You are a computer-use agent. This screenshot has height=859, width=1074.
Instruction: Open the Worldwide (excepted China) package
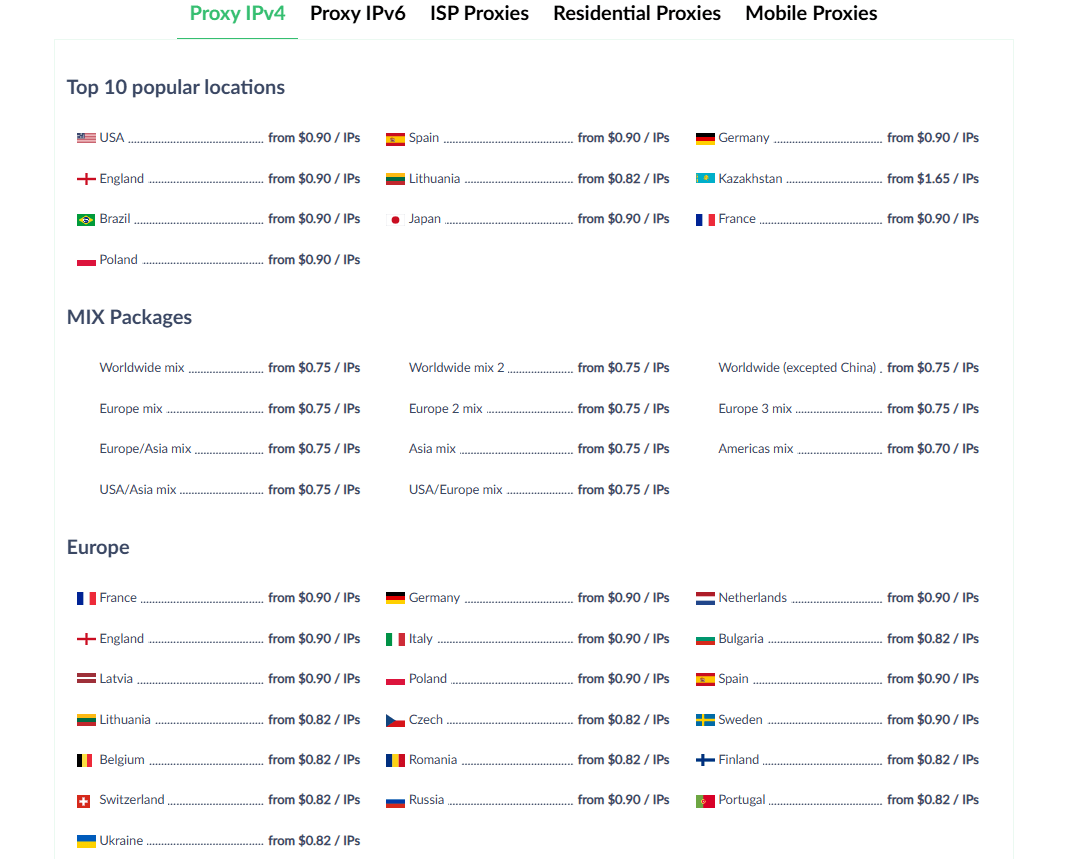[x=797, y=368]
